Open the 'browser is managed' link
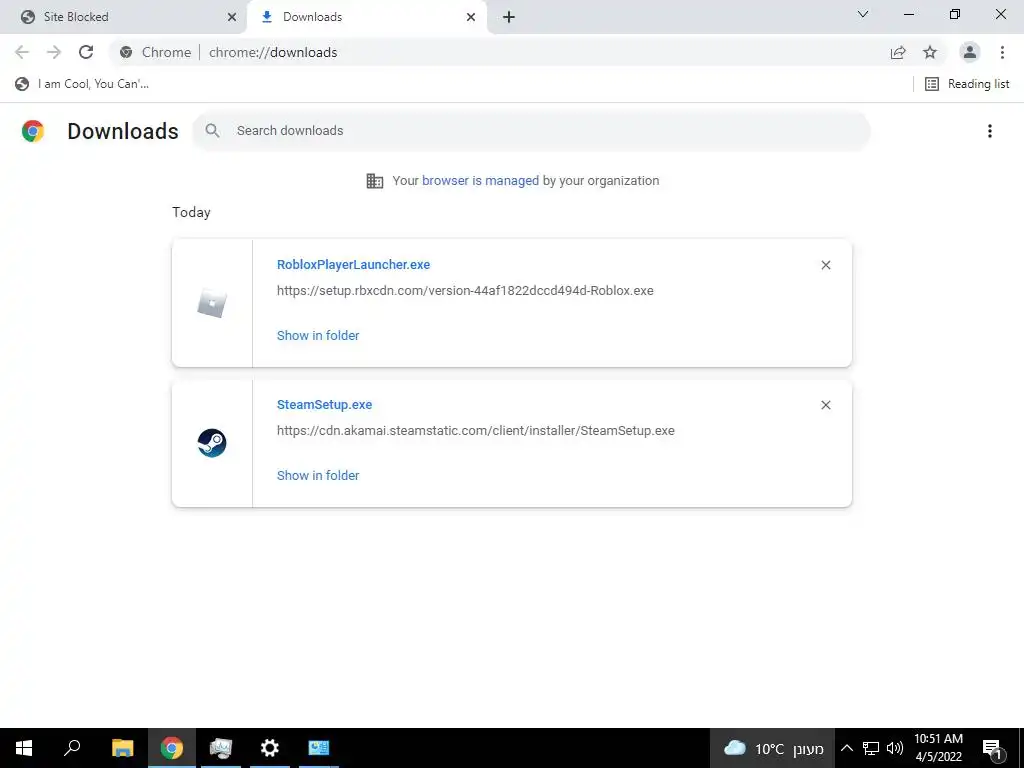The height and width of the screenshot is (768, 1024). 480,181
